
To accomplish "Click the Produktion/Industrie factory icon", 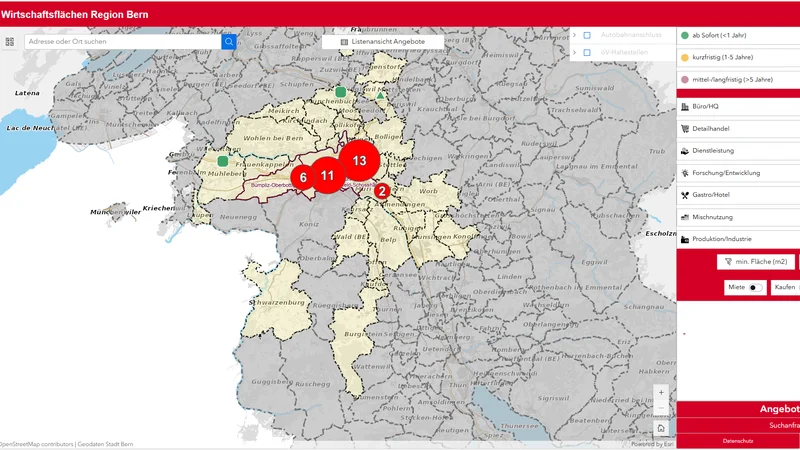I will 685,239.
